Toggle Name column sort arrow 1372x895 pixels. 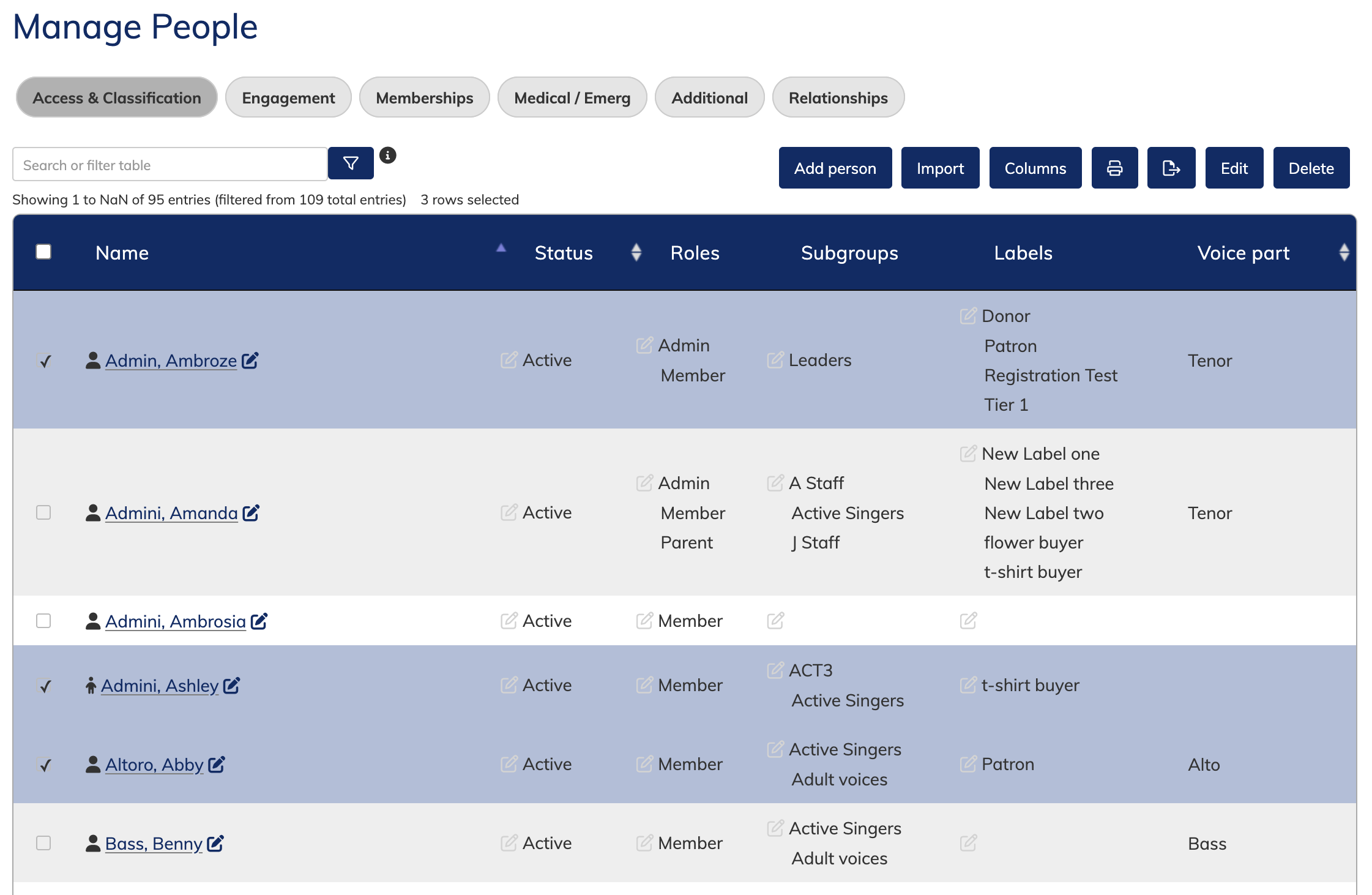click(x=501, y=249)
